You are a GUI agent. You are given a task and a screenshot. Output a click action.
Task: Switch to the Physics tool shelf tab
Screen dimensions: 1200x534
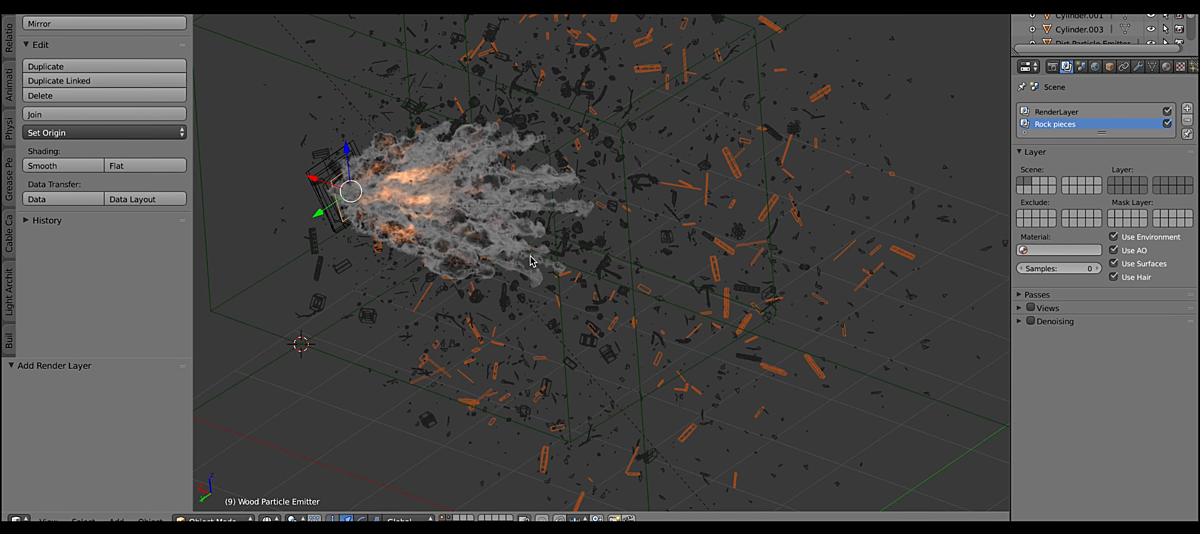[x=9, y=129]
